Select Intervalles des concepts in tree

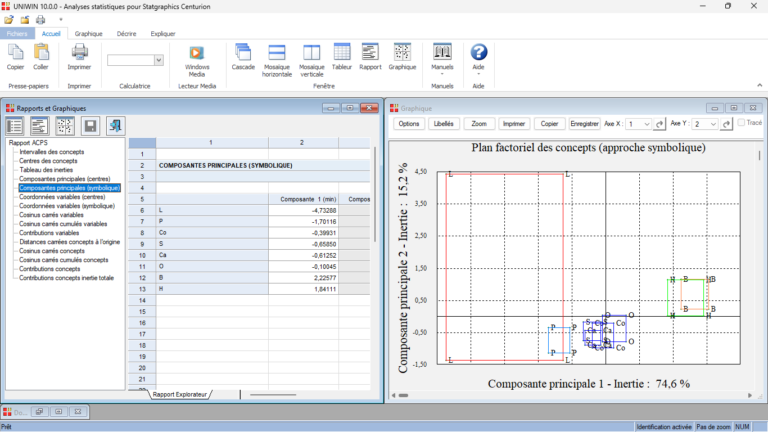pos(51,152)
